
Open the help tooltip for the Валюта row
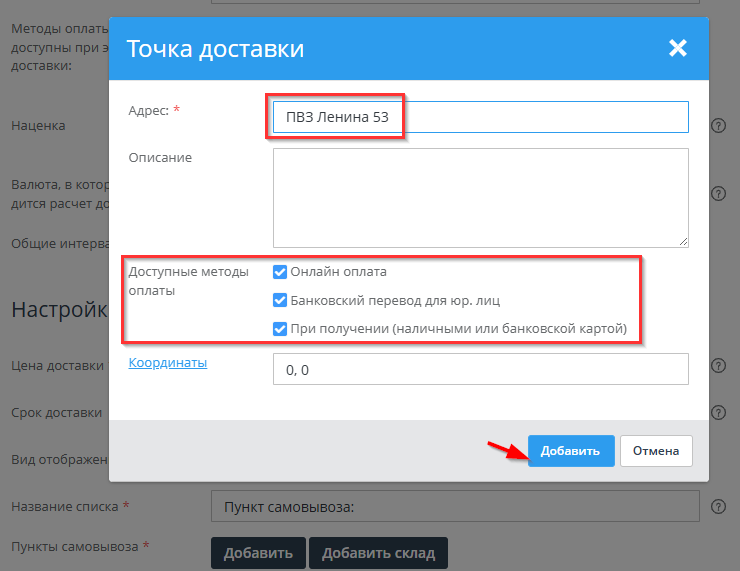(717, 193)
